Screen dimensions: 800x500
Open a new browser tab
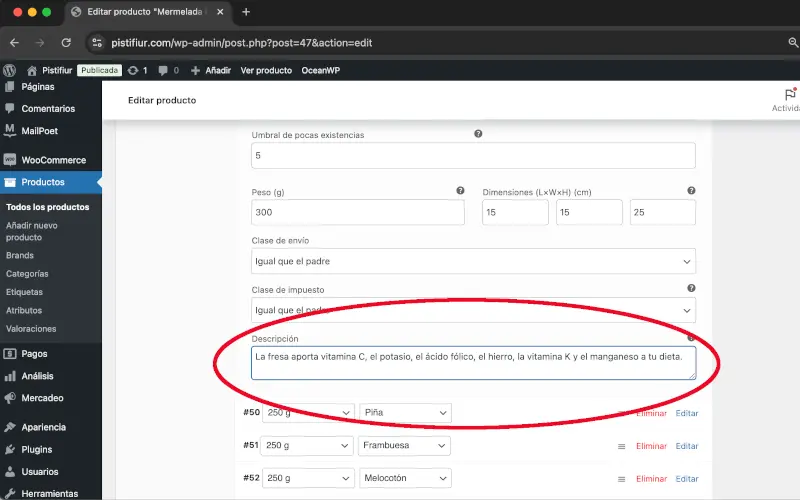246,12
